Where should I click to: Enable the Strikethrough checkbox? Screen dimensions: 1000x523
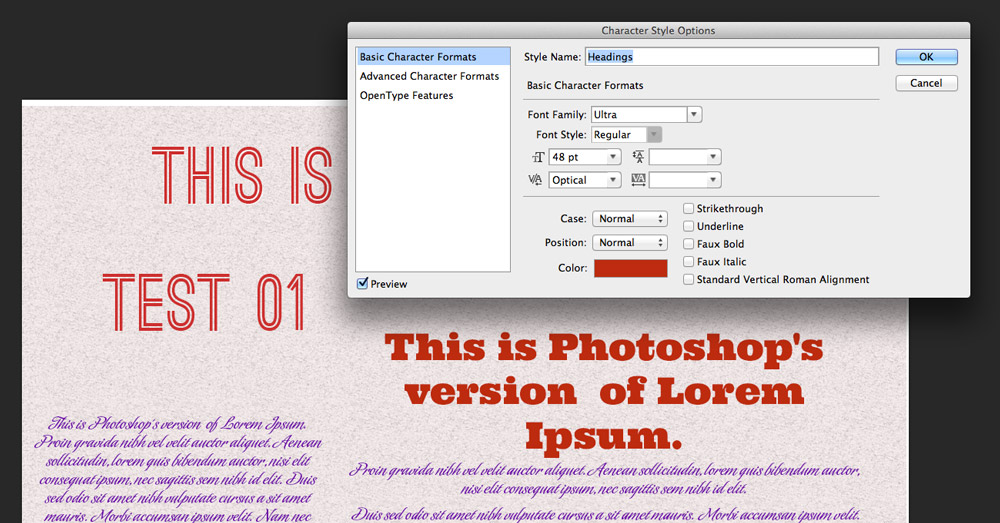tap(688, 209)
